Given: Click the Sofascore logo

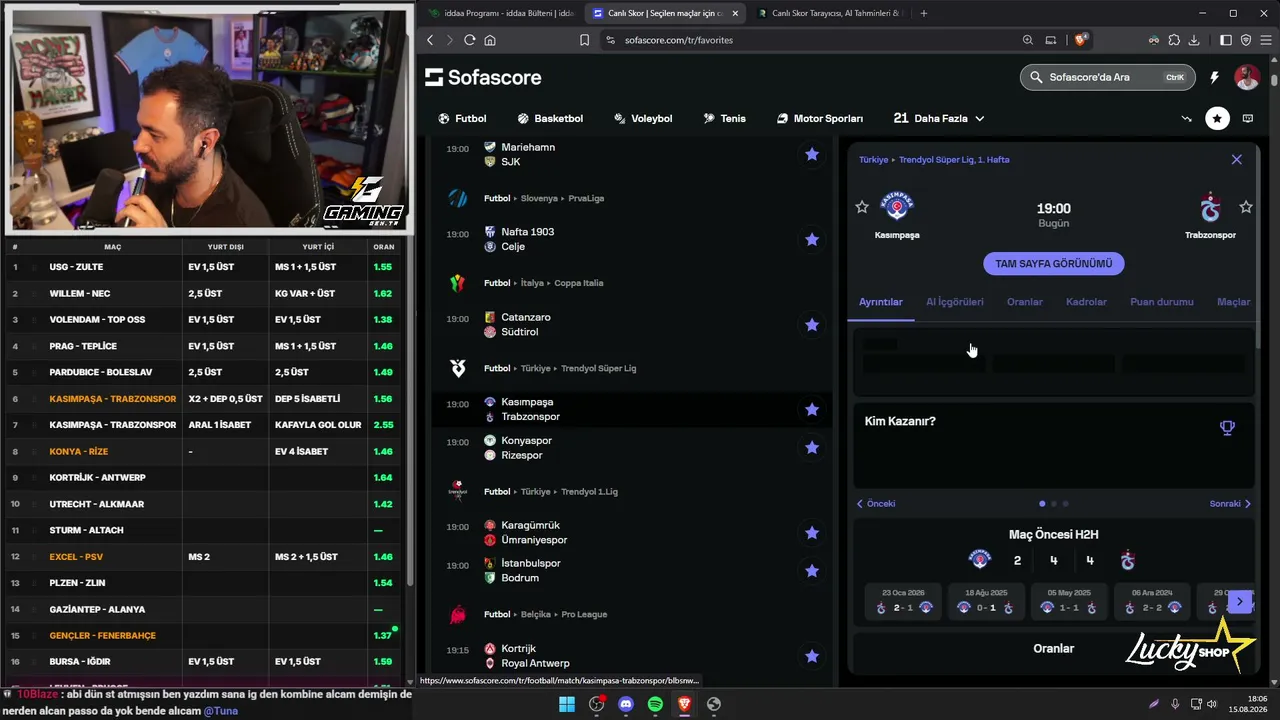Looking at the screenshot, I should click(483, 77).
